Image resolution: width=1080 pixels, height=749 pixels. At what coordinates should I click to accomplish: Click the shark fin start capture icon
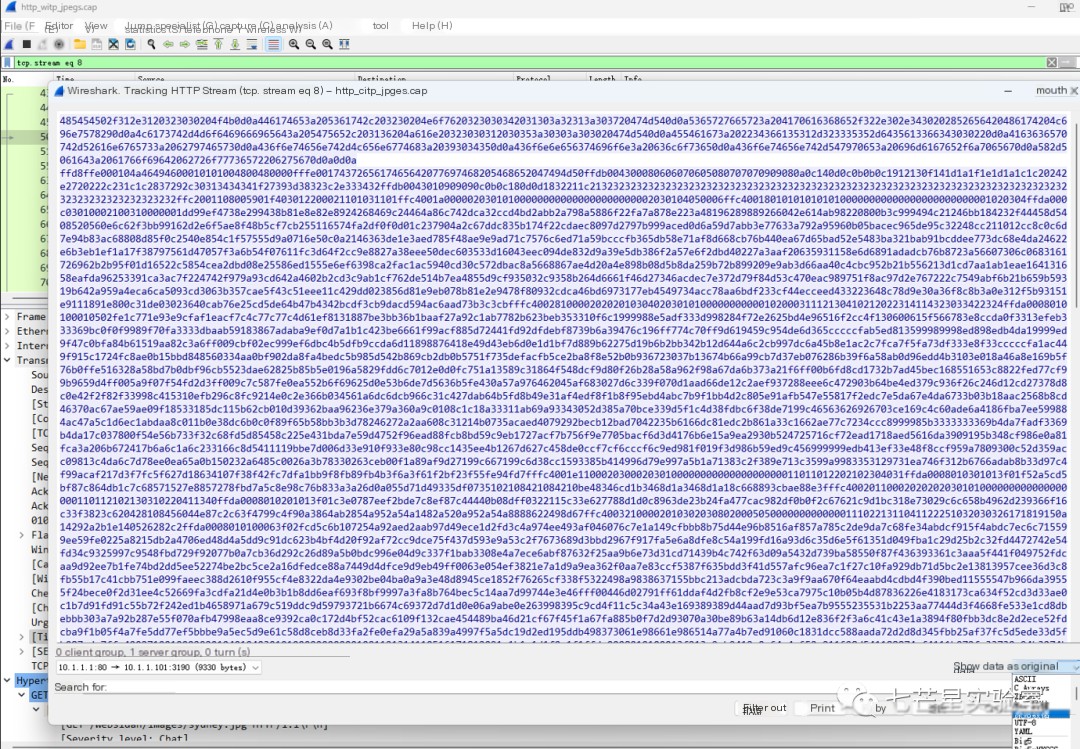point(9,44)
